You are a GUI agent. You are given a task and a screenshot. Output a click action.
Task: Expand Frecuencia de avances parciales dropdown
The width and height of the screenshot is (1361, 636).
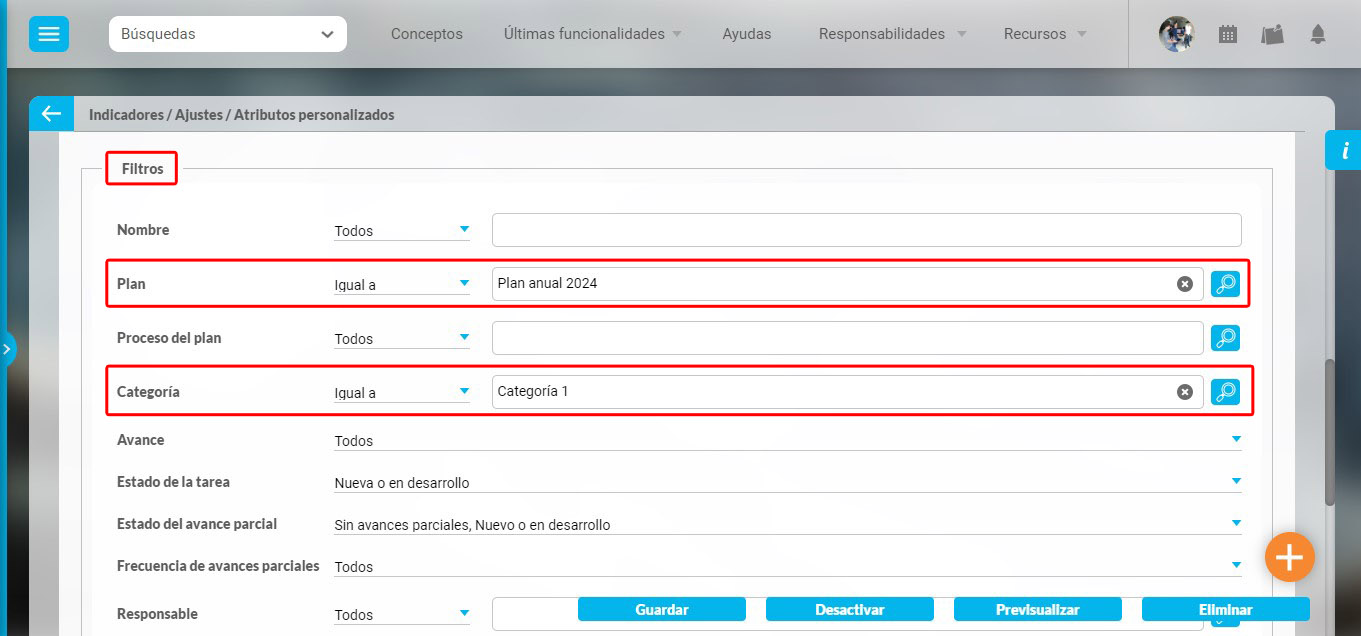tap(788, 566)
